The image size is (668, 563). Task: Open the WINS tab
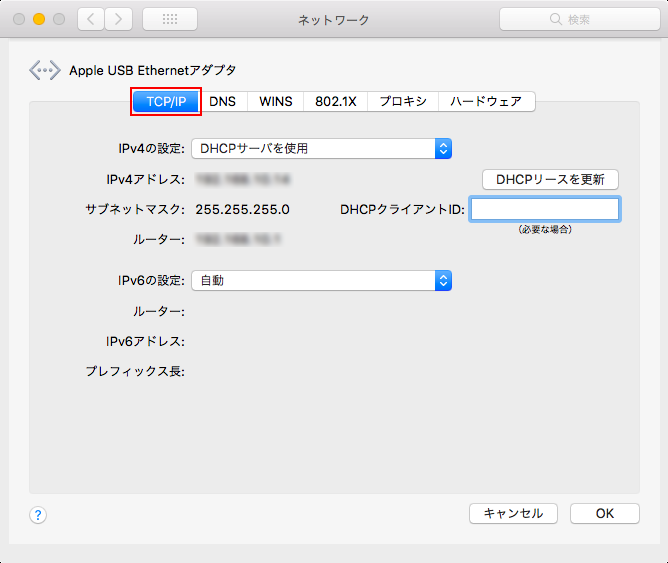(276, 101)
